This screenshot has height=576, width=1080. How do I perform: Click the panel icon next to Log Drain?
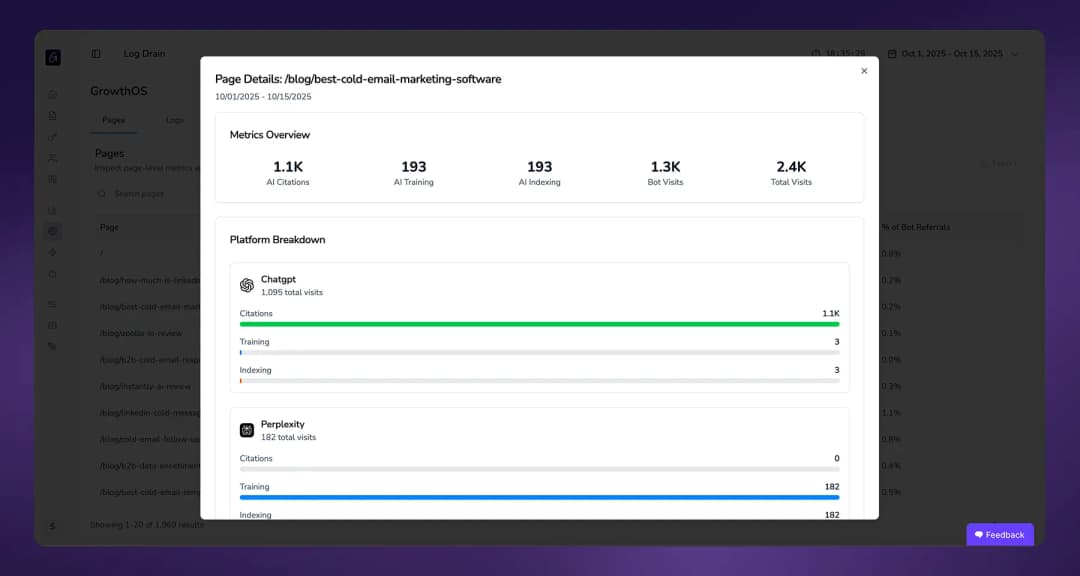(95, 53)
